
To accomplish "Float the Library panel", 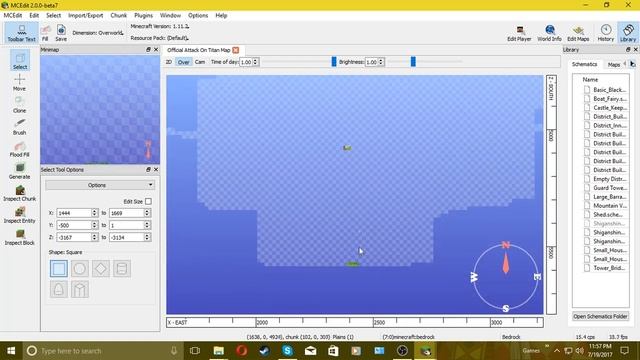I will [x=628, y=49].
